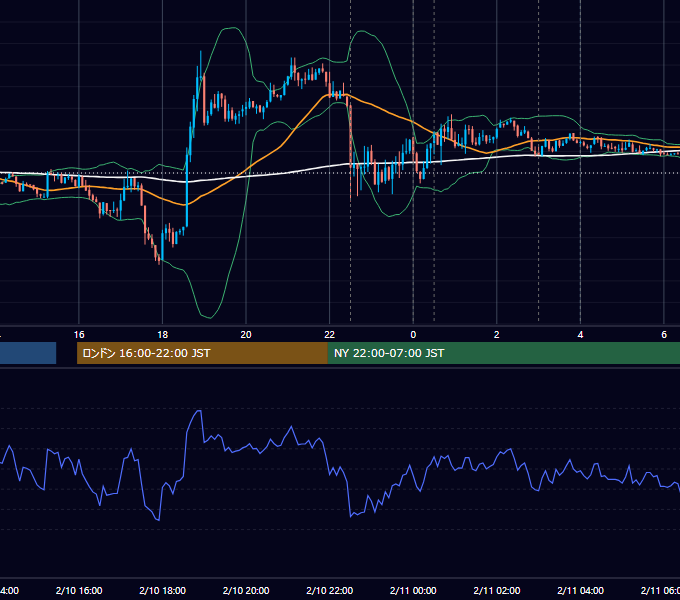This screenshot has width=680, height=600.
Task: Click the "22" hour label on price chart axis
Action: [x=330, y=335]
